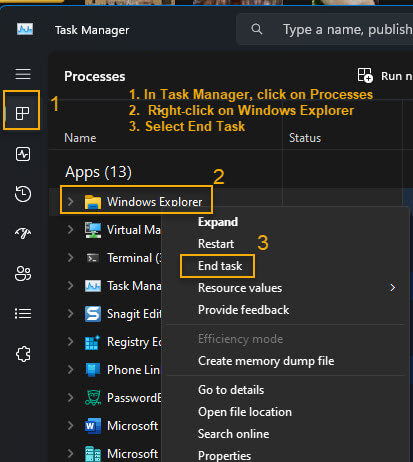The width and height of the screenshot is (413, 462).
Task: Click the Terminal app icon
Action: pos(93,258)
